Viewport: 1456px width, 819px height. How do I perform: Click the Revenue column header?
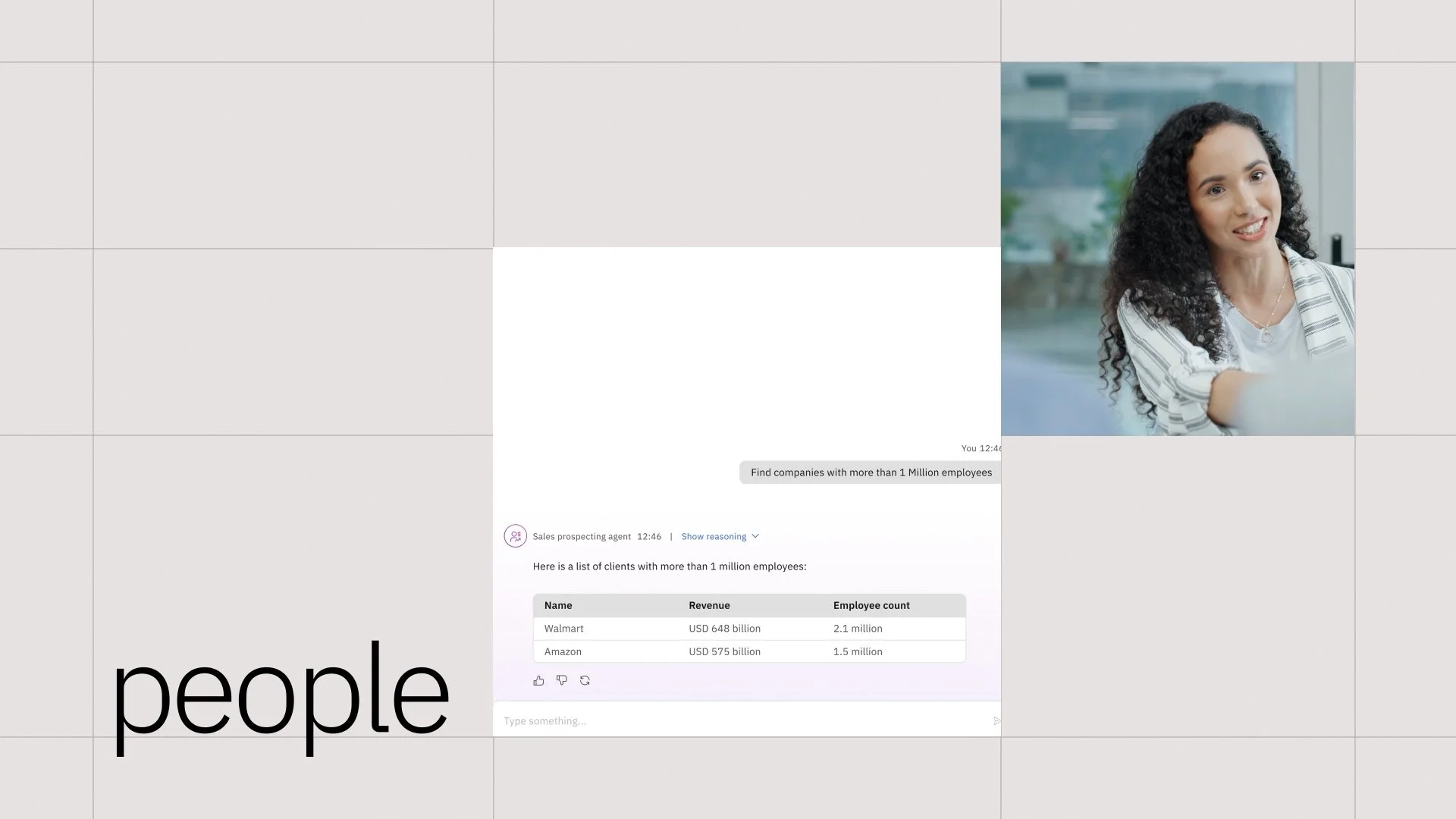coord(709,605)
